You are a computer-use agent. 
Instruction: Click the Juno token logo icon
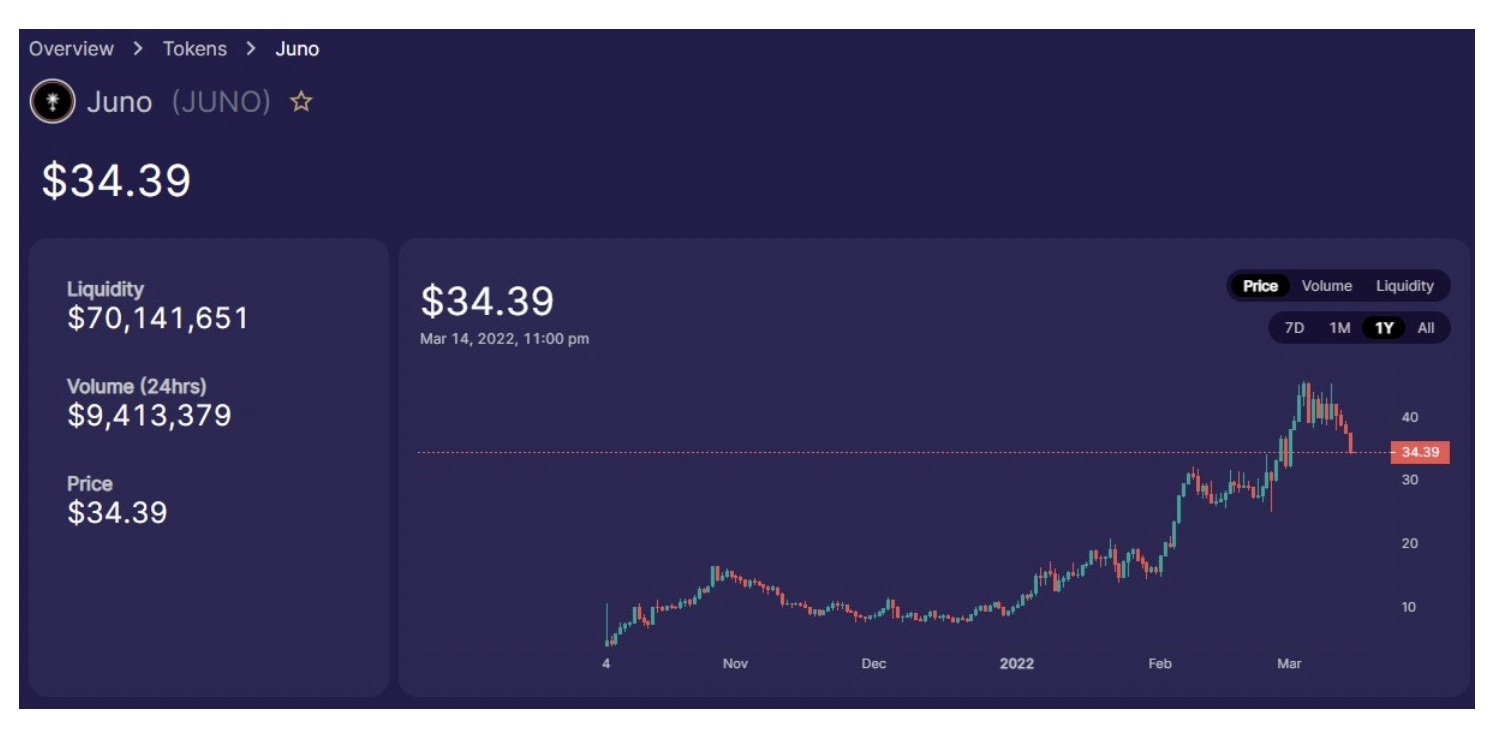click(52, 101)
